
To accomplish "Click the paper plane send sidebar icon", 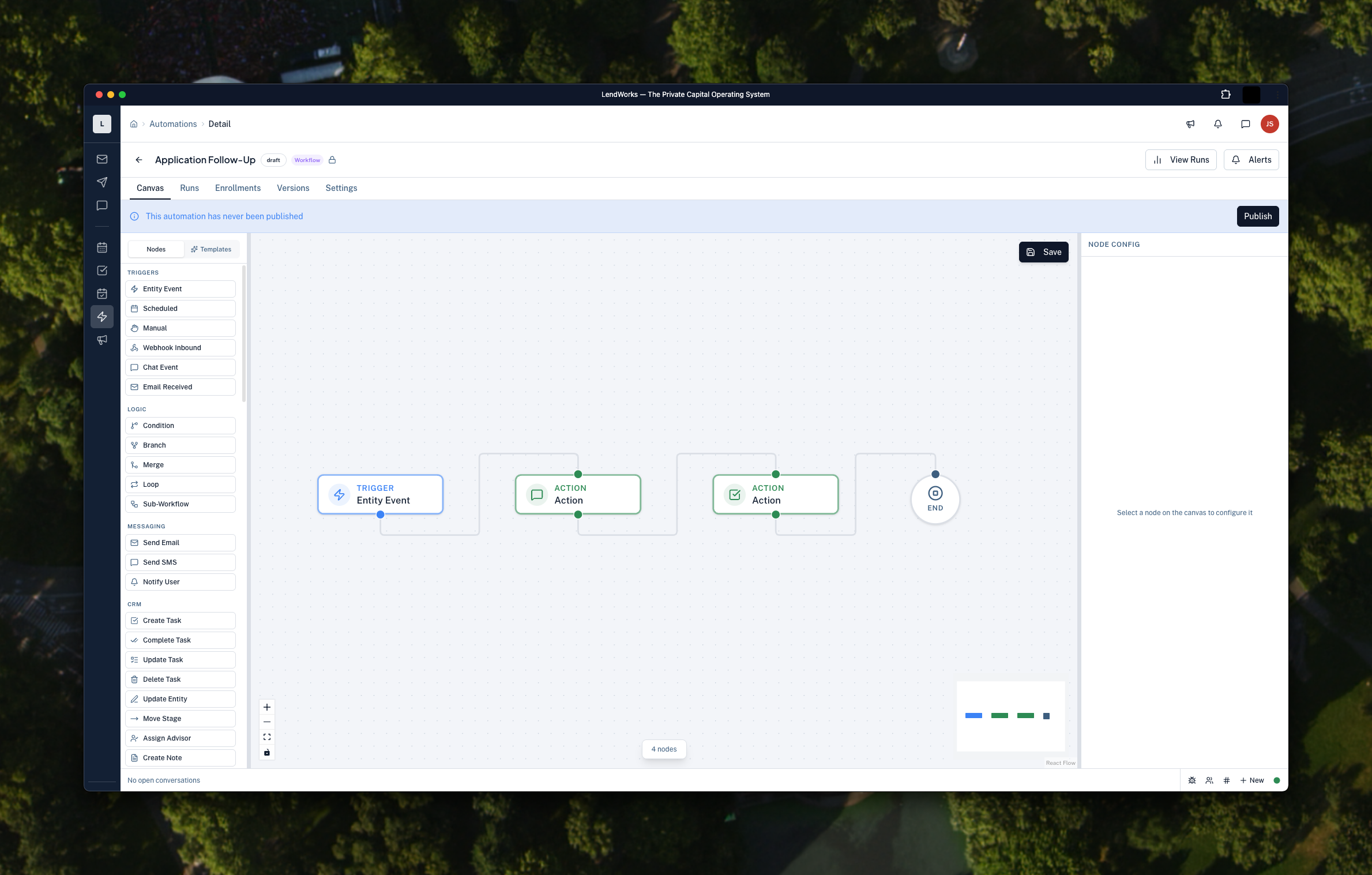I will pos(102,182).
